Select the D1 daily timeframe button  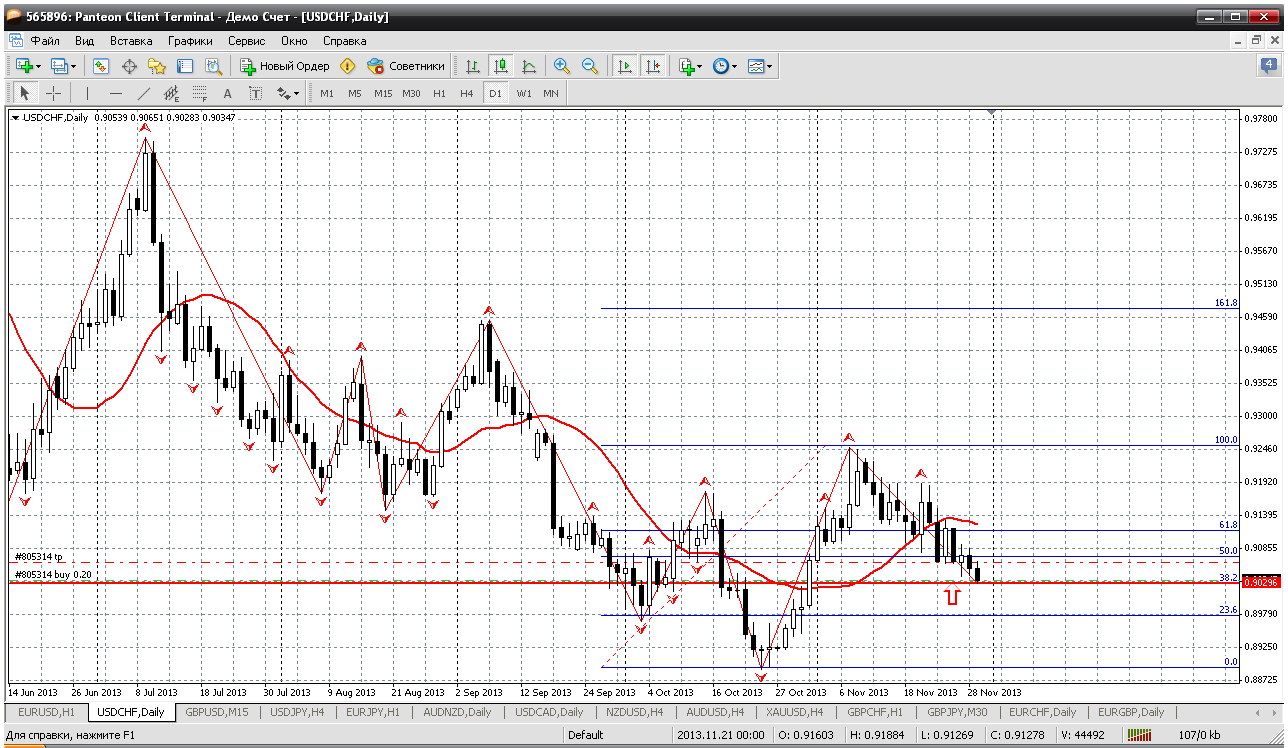click(x=495, y=93)
